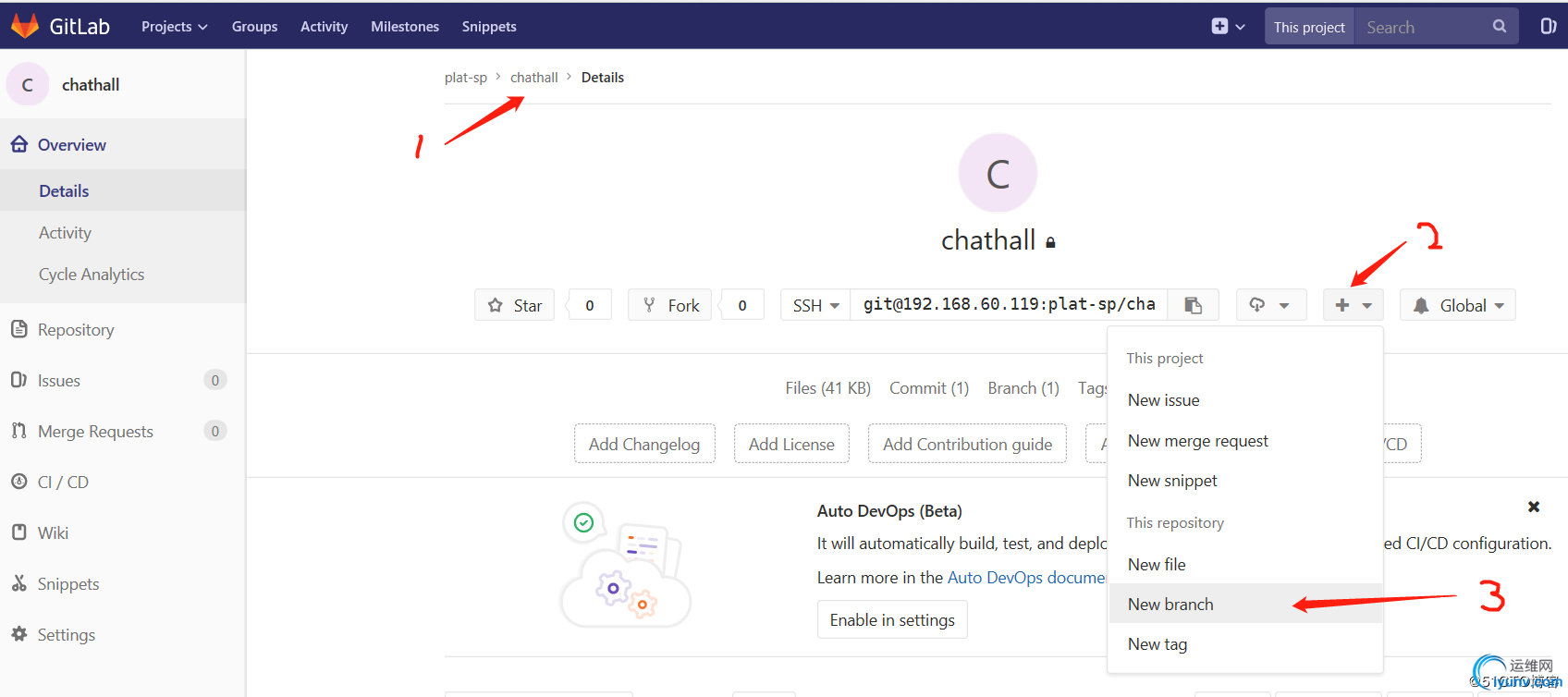The image size is (1568, 697).
Task: Open the download source dropdown
Action: tap(1271, 305)
